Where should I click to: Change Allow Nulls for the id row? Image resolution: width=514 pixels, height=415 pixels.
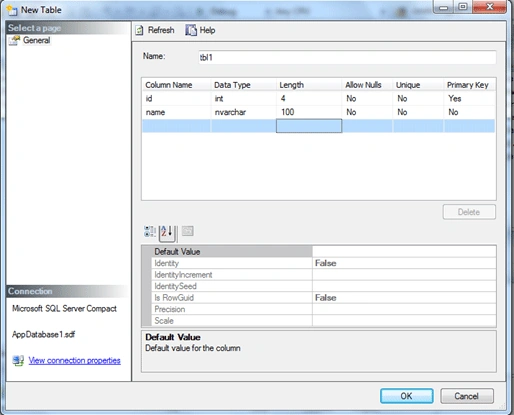367,99
